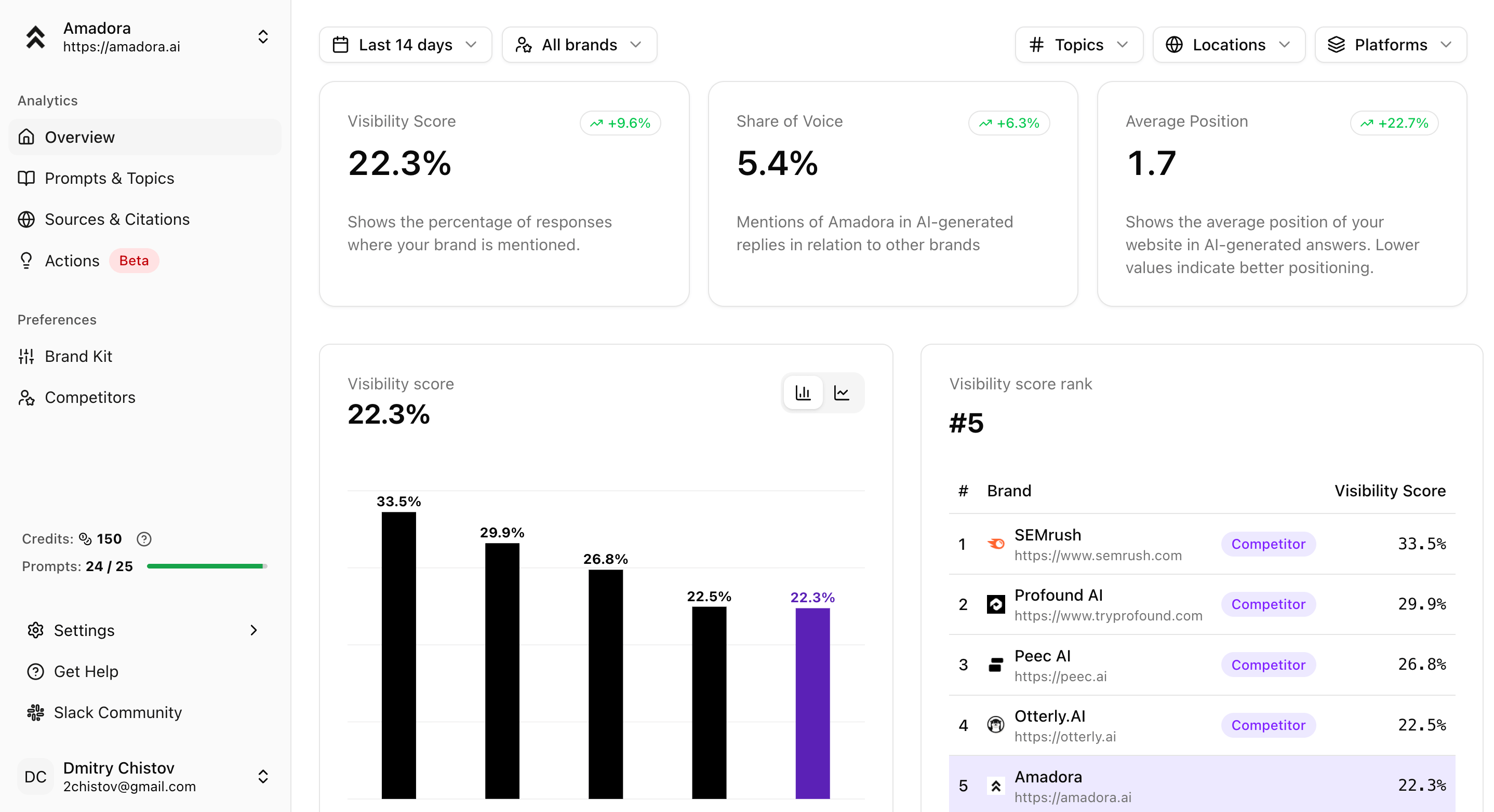The image size is (1494, 812).
Task: Open the Overview analytics section
Action: click(79, 137)
